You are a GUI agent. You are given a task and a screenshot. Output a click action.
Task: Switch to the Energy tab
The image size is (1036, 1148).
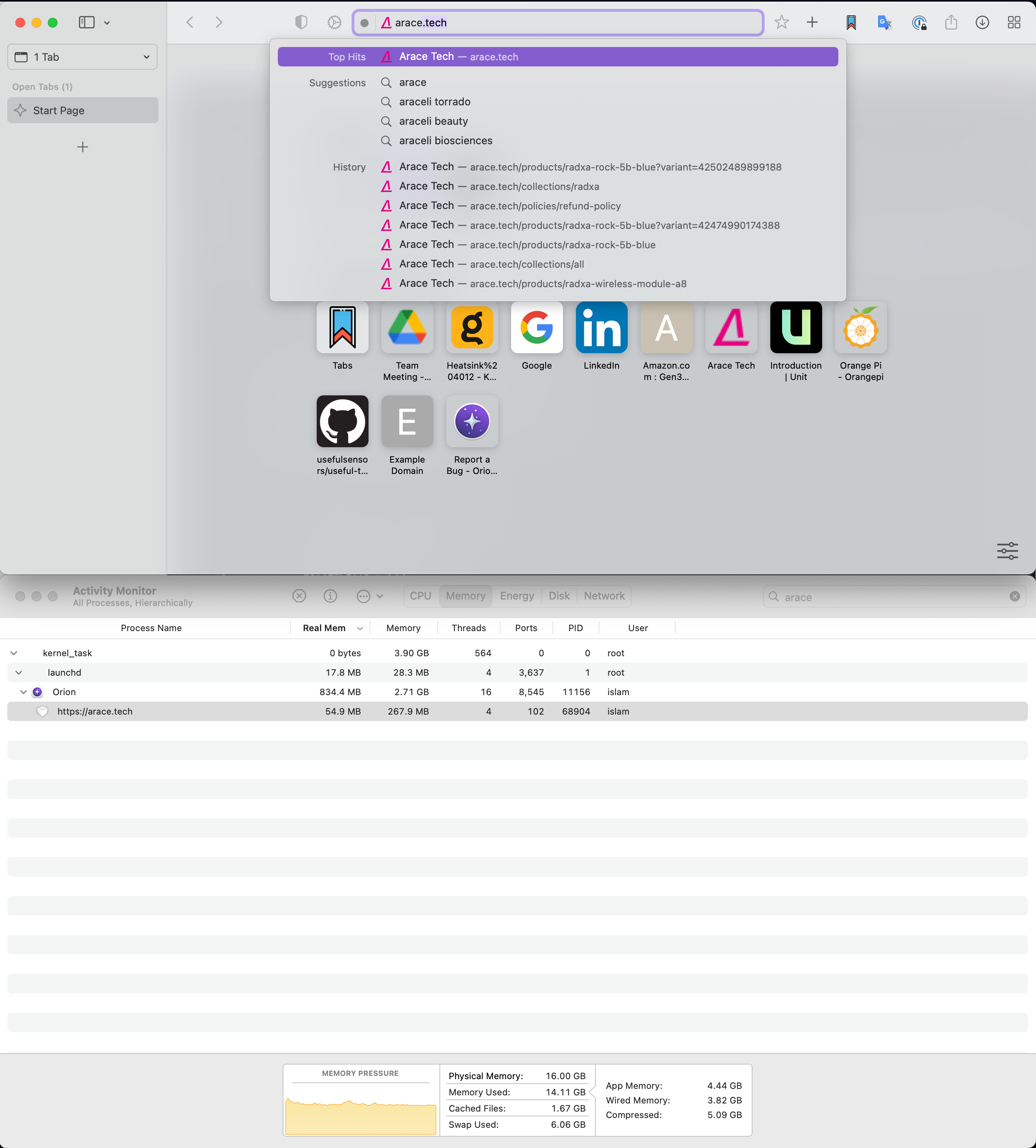517,595
